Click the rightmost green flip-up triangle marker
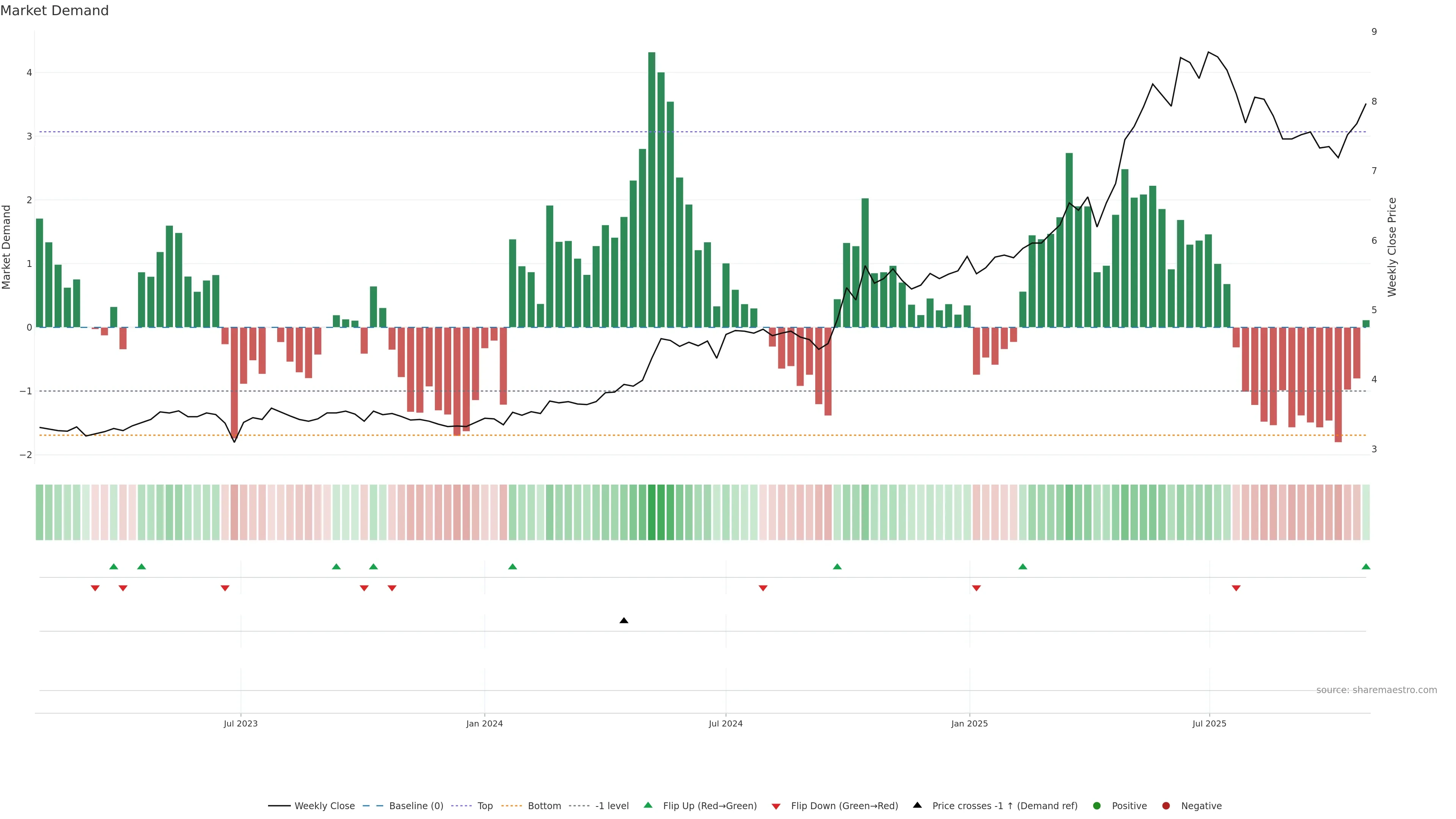The image size is (1456, 819). pos(1366,567)
